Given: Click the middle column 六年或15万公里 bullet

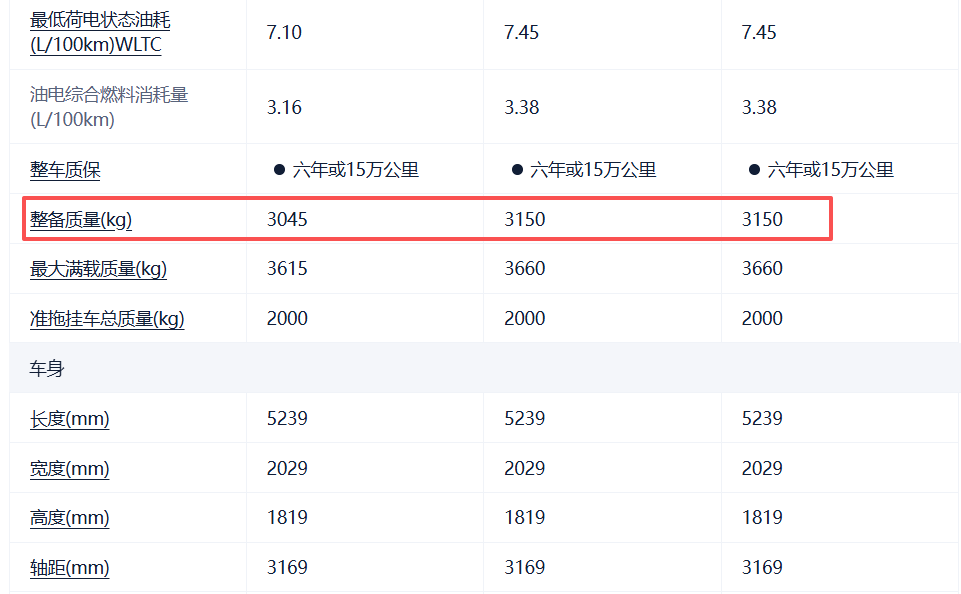Looking at the screenshot, I should [x=517, y=170].
